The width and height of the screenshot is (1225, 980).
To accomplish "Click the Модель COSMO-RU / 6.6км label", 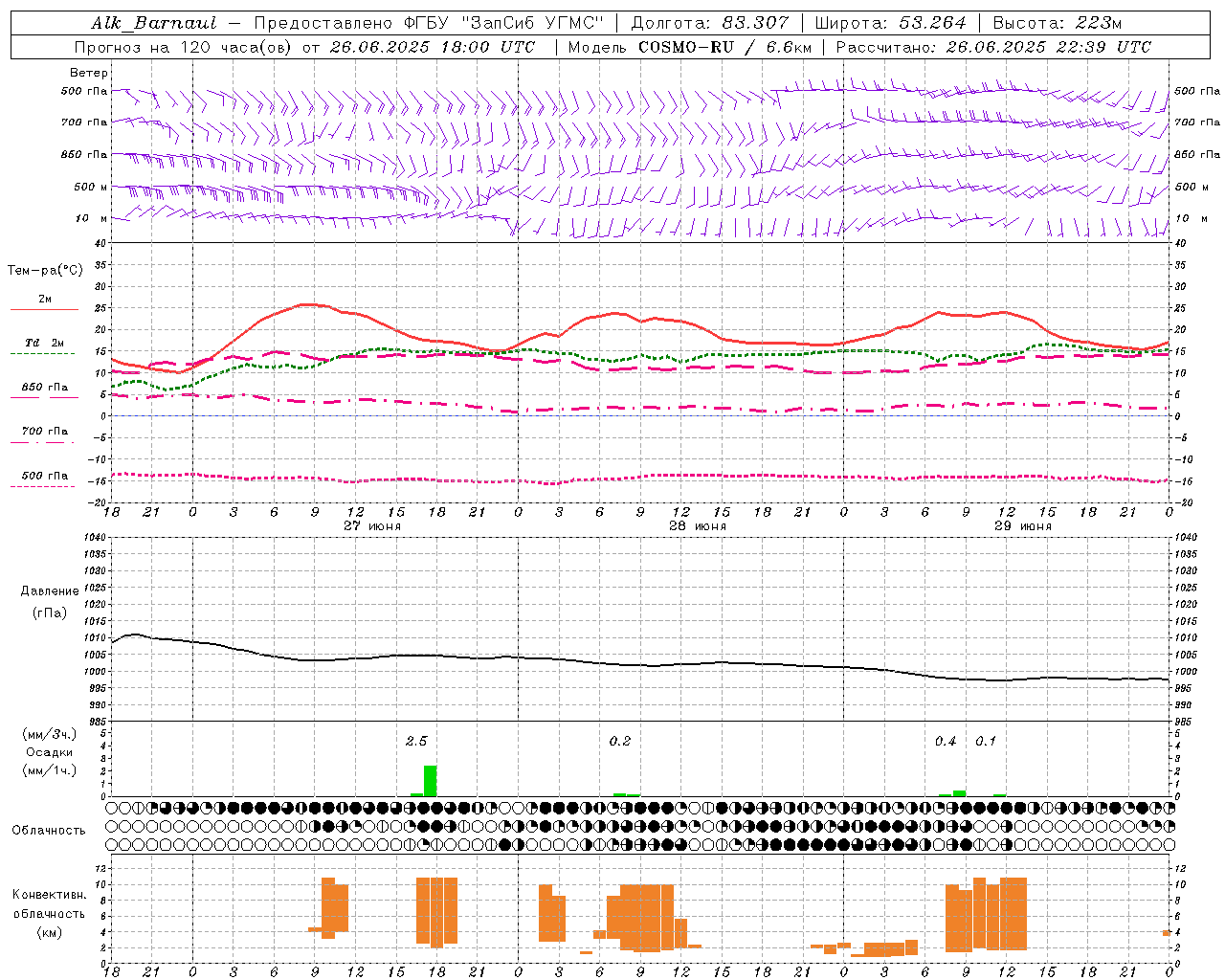I will [x=690, y=47].
